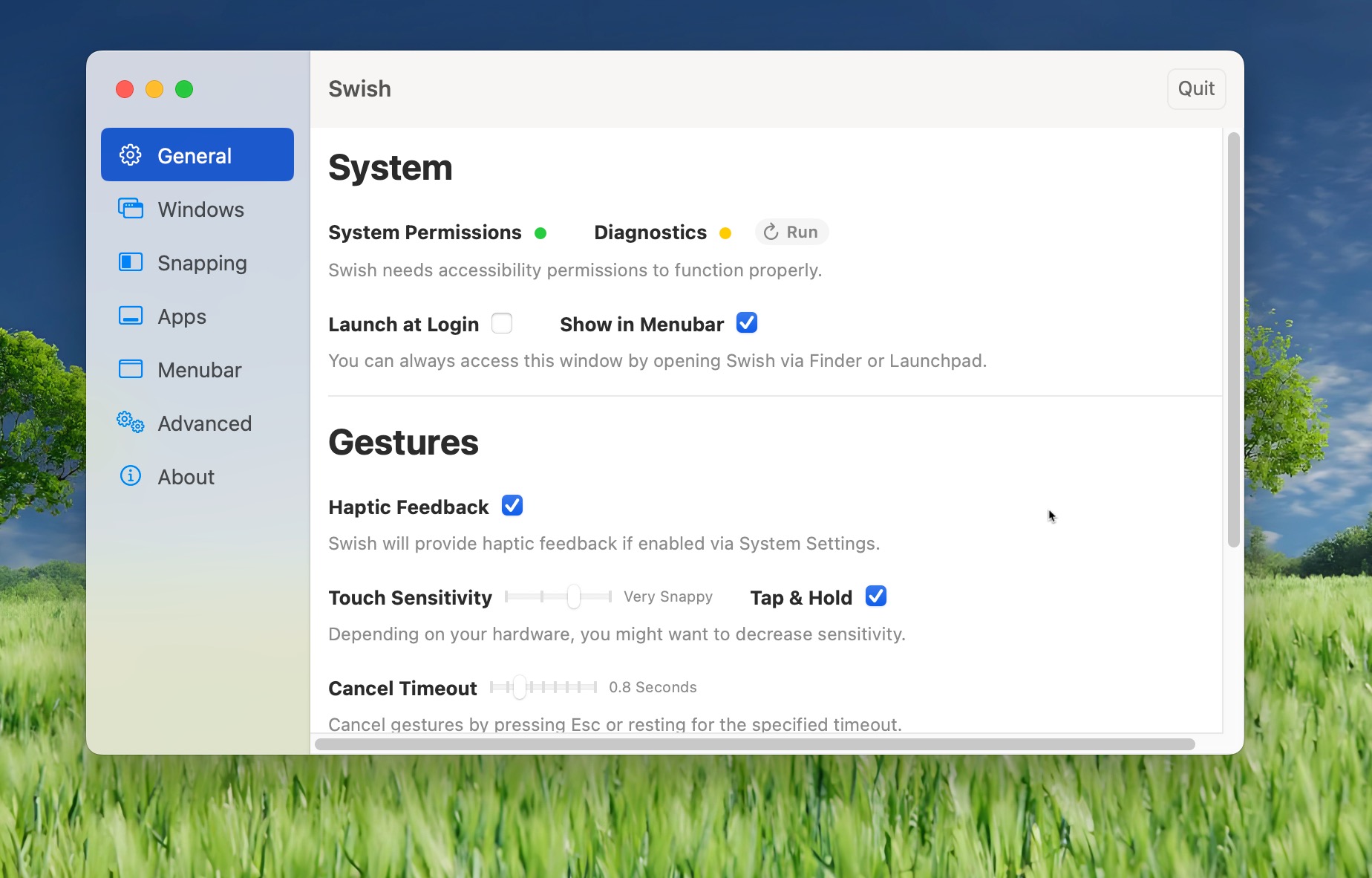Image resolution: width=1372 pixels, height=878 pixels.
Task: Select the General section label
Action: pyautogui.click(x=195, y=156)
